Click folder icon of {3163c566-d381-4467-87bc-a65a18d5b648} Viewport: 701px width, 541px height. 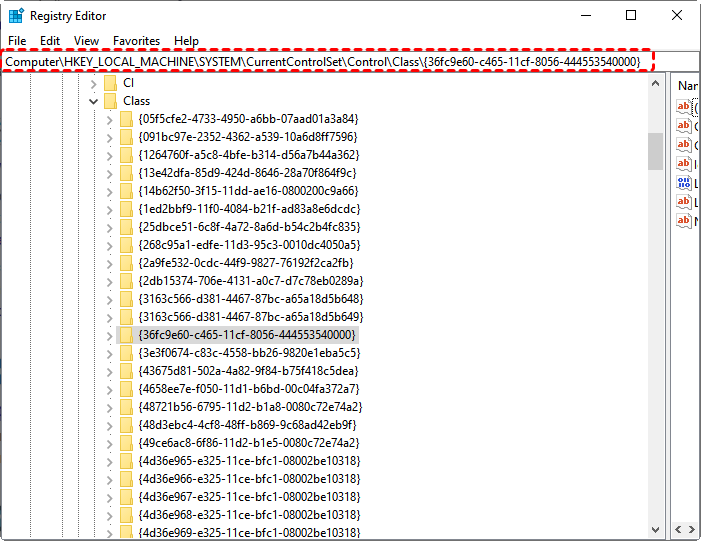(x=127, y=299)
